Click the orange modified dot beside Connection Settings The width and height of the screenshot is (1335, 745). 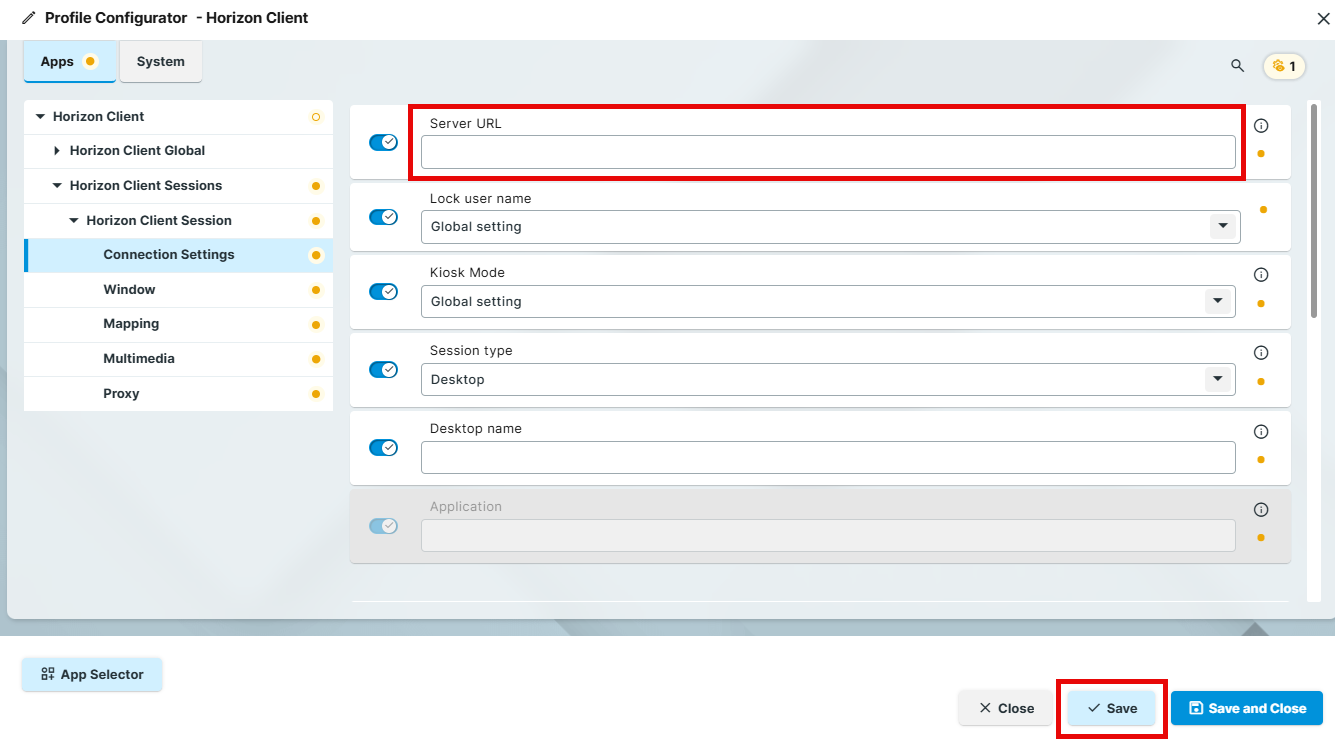[x=317, y=255]
